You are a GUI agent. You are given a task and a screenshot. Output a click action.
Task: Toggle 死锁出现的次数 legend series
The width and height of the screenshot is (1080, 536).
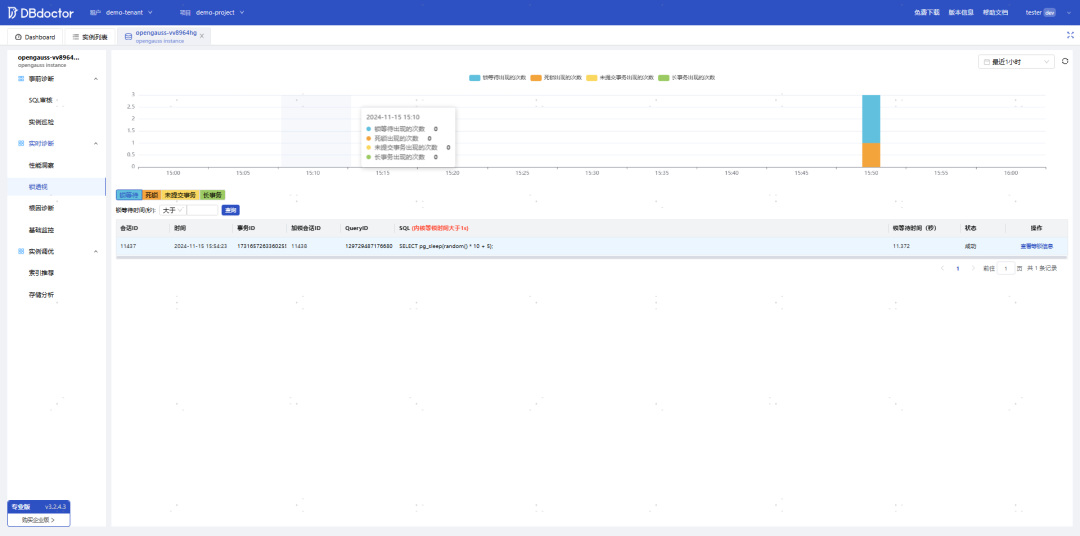[x=557, y=78]
